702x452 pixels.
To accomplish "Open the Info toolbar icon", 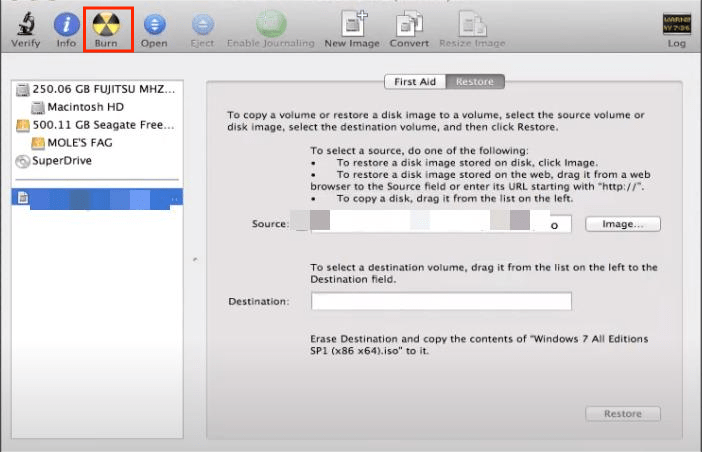I will pyautogui.click(x=66, y=25).
